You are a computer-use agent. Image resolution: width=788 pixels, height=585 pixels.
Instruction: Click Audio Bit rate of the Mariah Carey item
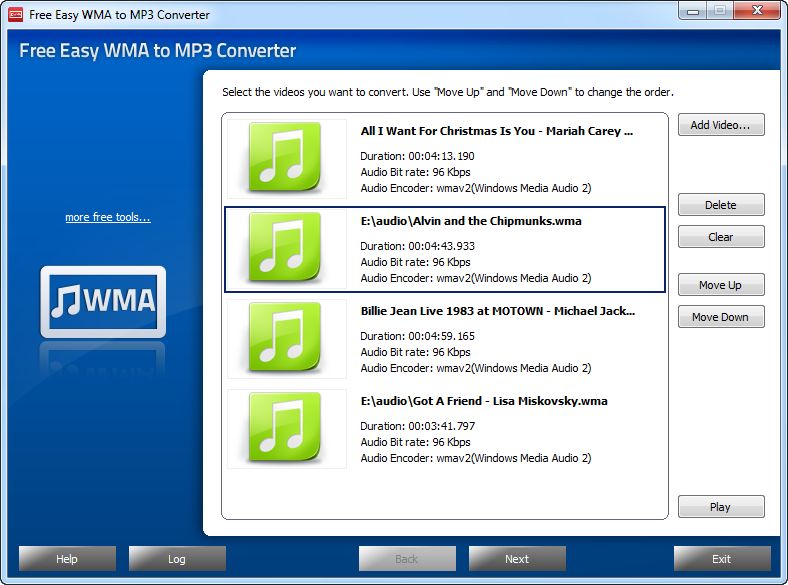[415, 172]
